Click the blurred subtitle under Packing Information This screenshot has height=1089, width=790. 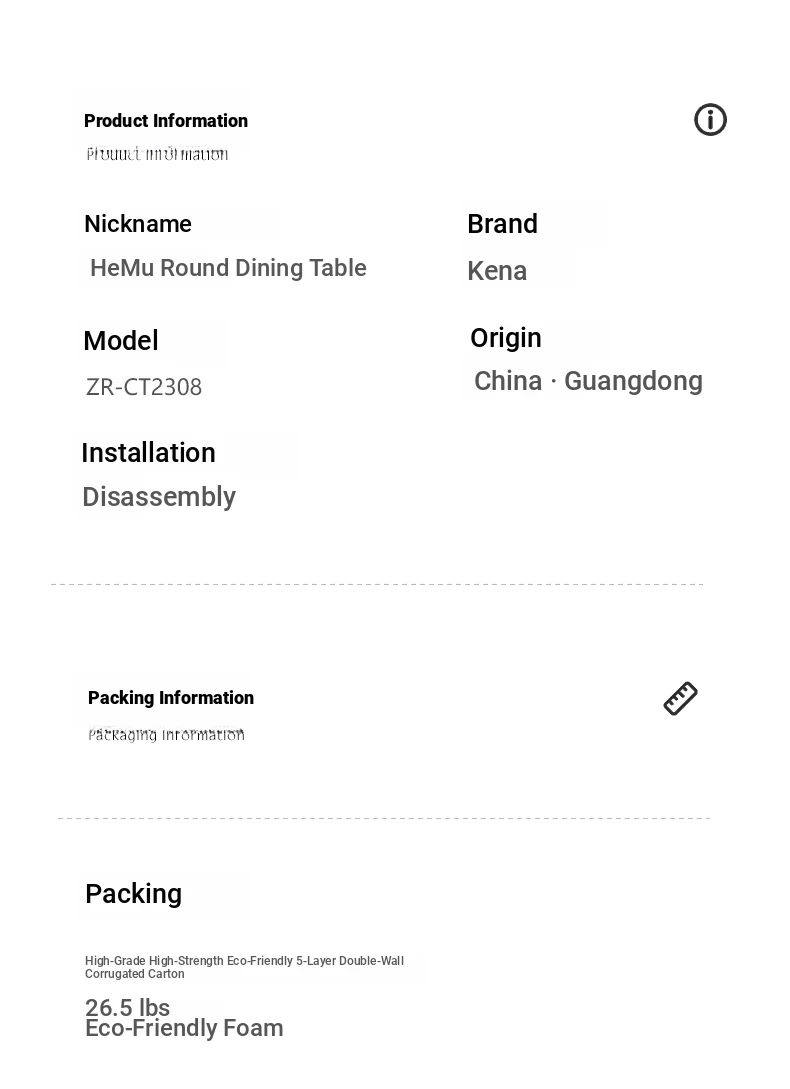click(x=166, y=735)
